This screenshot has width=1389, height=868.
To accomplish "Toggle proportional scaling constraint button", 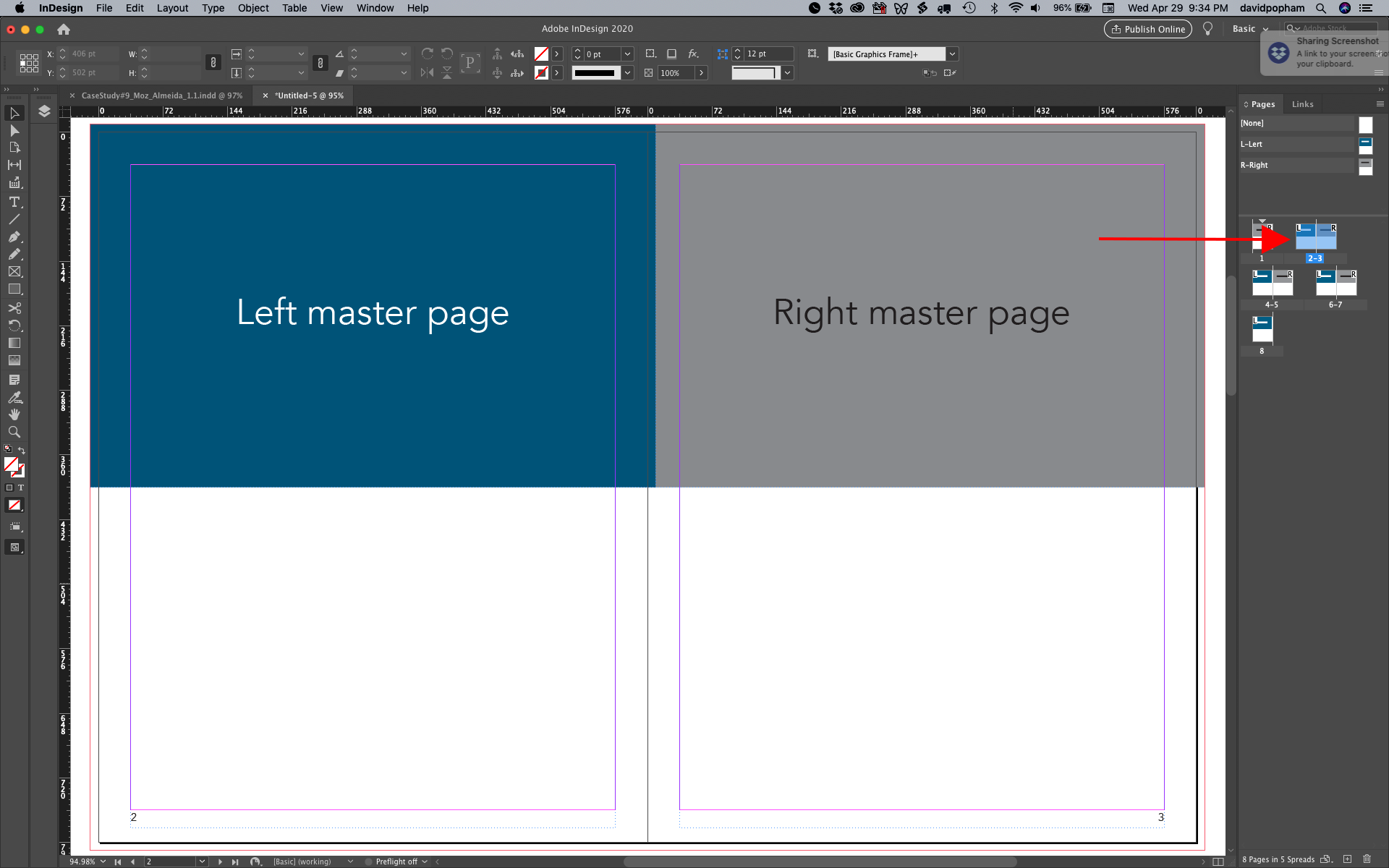I will click(211, 63).
